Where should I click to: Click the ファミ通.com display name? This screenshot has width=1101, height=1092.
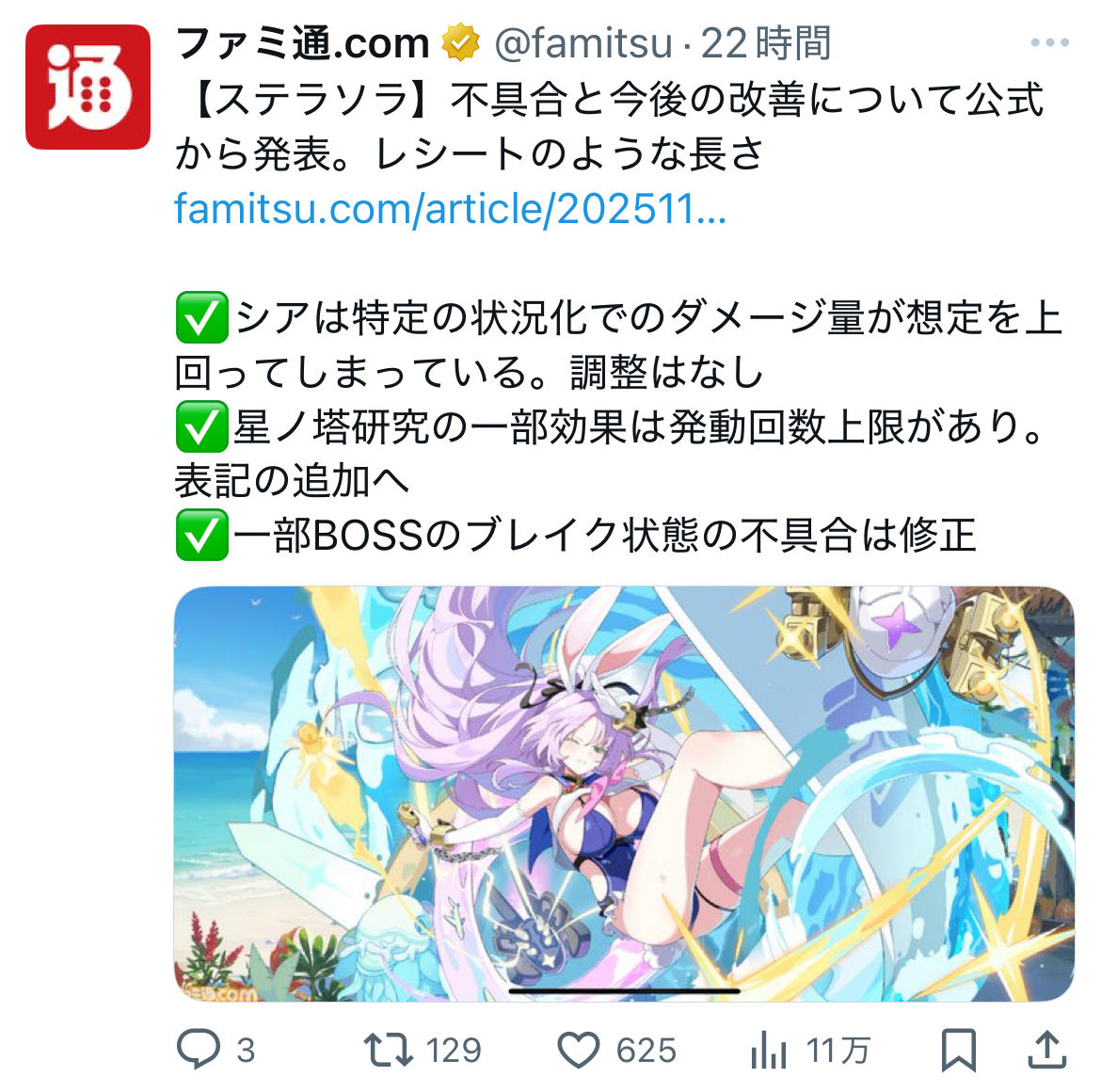pyautogui.click(x=302, y=43)
